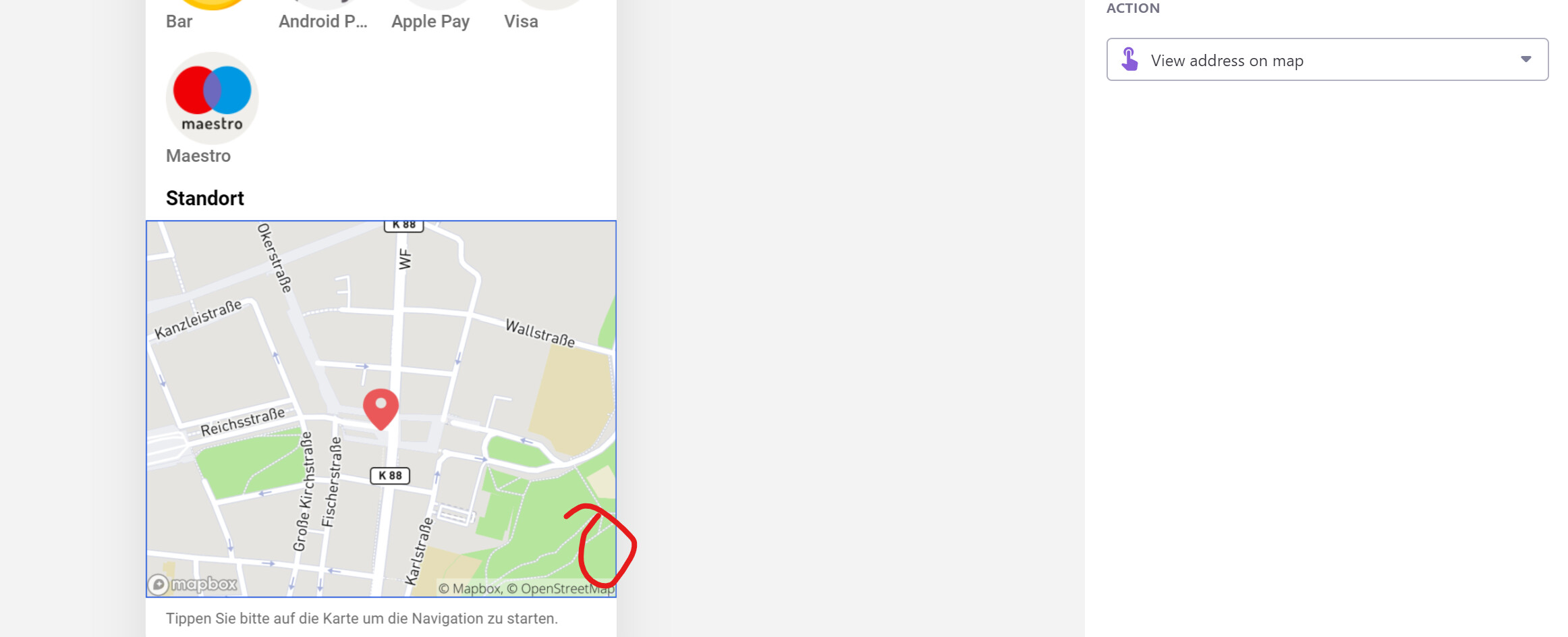Click the Android Pay label

323,22
